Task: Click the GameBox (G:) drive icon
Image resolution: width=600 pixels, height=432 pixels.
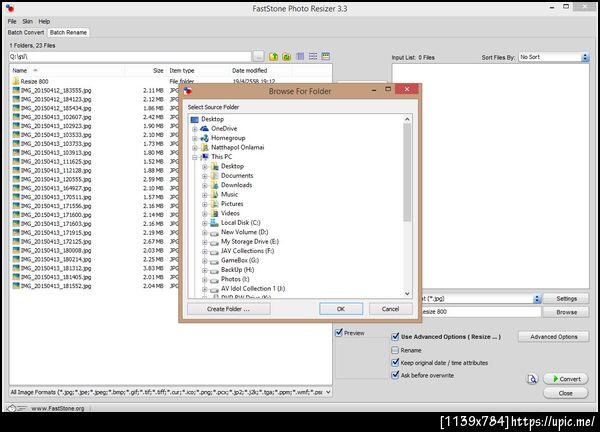Action: (214, 261)
